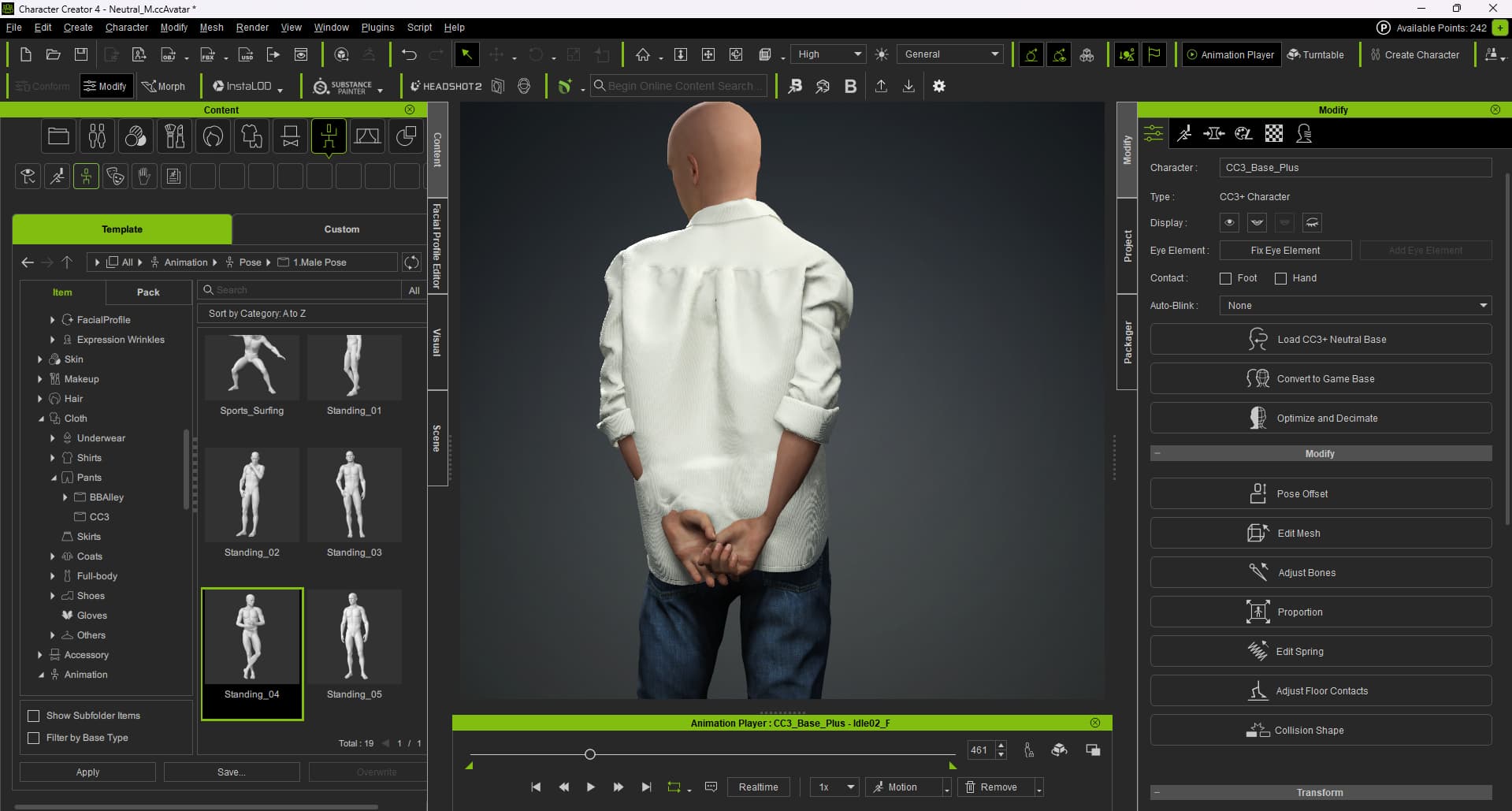Open the settings gear icon

(x=938, y=86)
